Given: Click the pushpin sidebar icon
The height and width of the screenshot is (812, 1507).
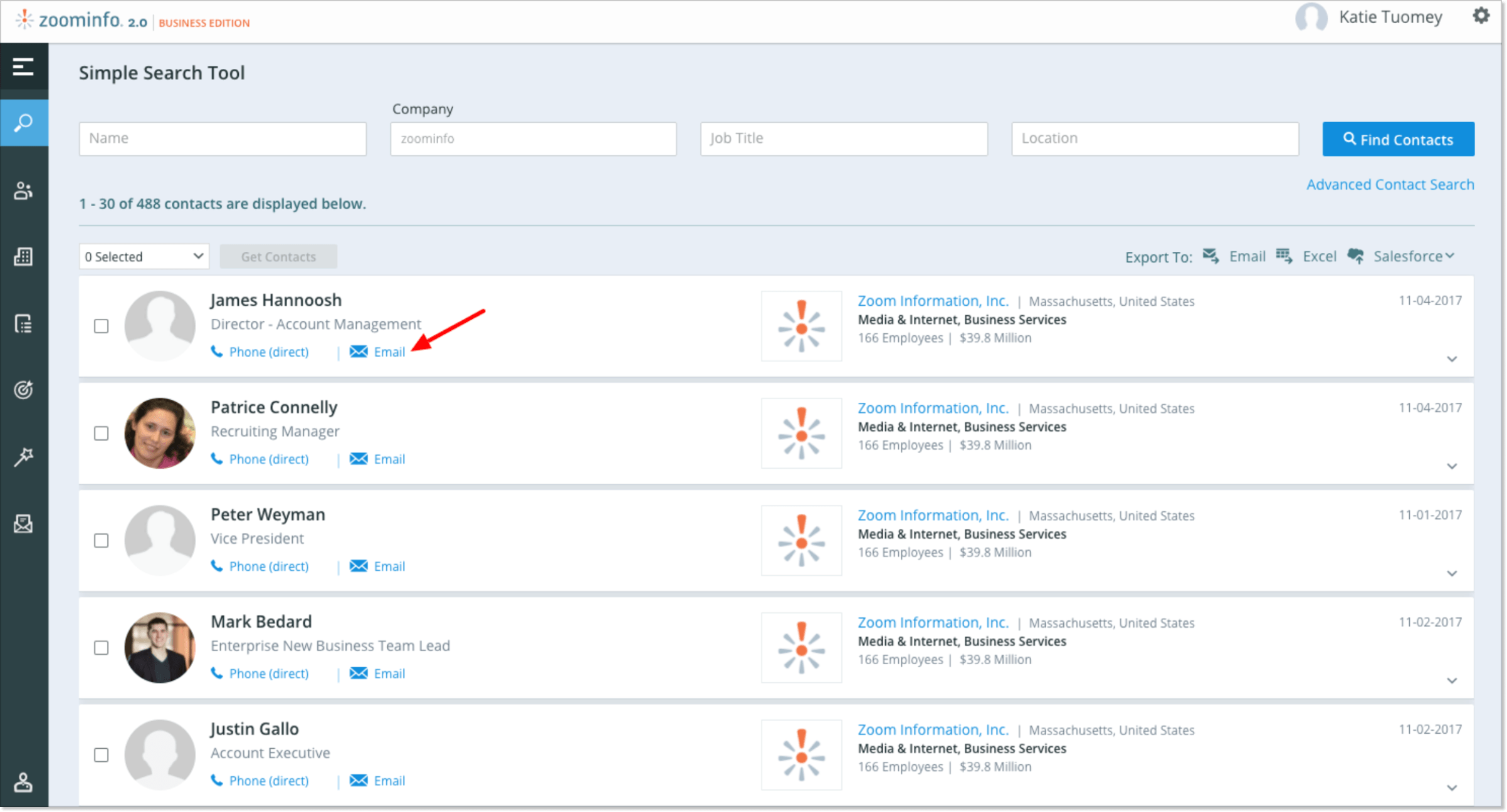Looking at the screenshot, I should point(23,457).
